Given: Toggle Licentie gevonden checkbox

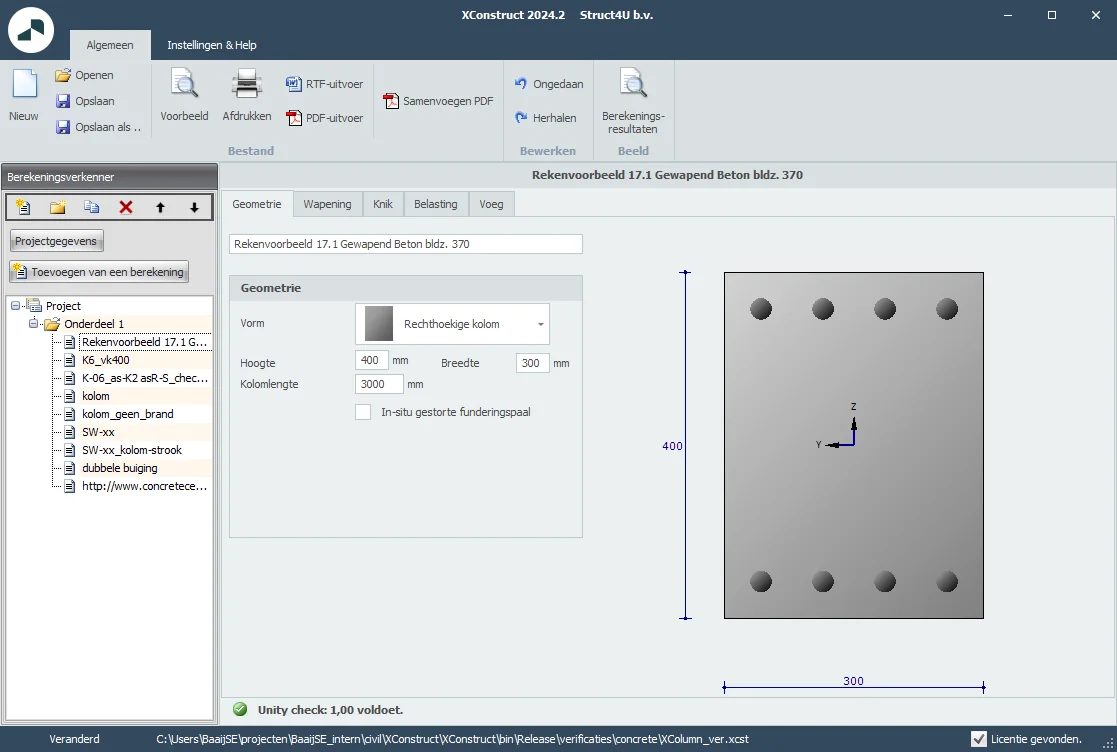Looking at the screenshot, I should (x=980, y=738).
